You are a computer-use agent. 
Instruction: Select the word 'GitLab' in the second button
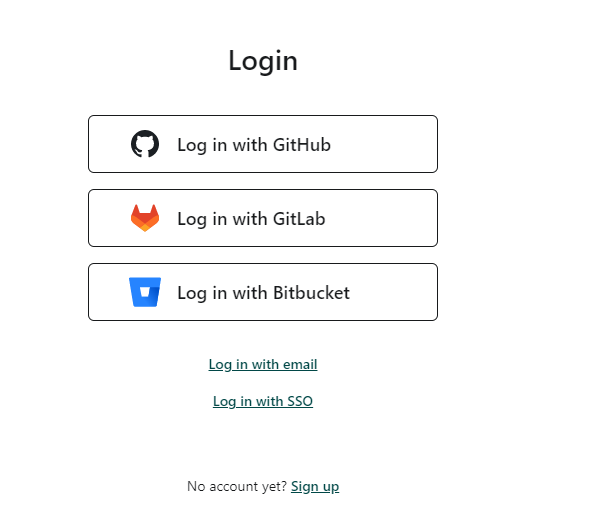pyautogui.click(x=299, y=219)
